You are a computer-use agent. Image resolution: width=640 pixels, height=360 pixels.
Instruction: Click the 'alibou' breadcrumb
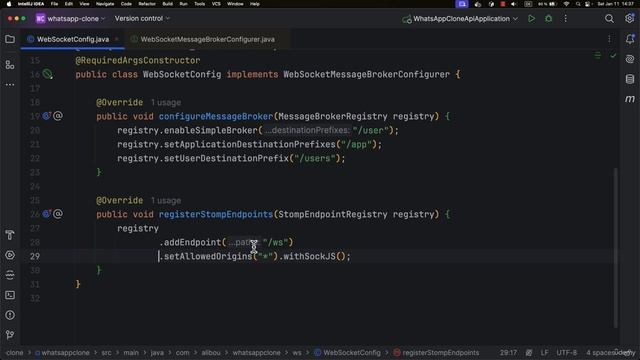tap(211, 352)
